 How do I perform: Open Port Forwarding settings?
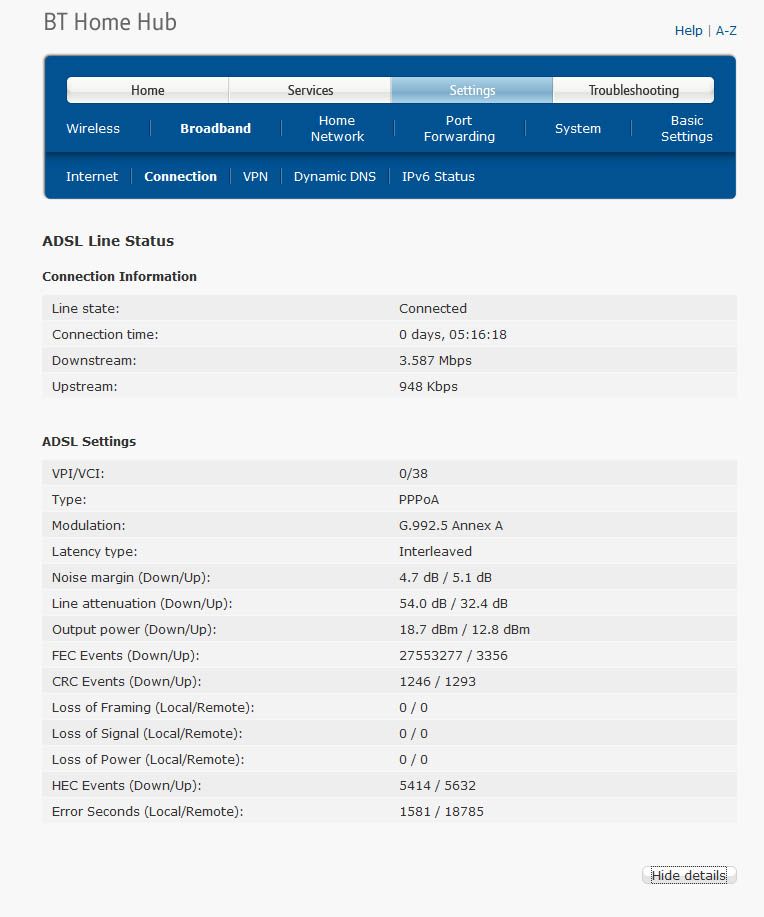tap(459, 129)
